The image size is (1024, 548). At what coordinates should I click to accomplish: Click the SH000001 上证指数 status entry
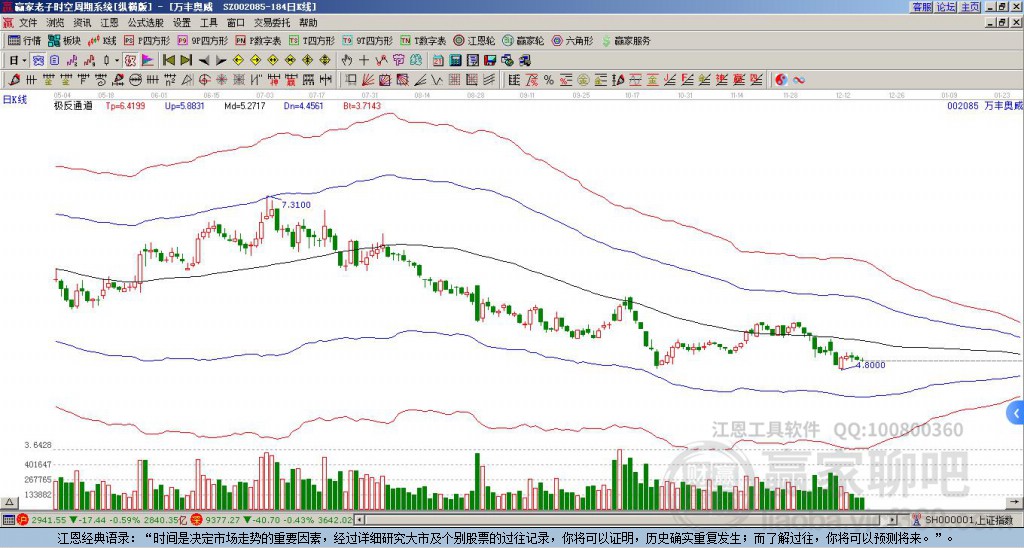(968, 520)
